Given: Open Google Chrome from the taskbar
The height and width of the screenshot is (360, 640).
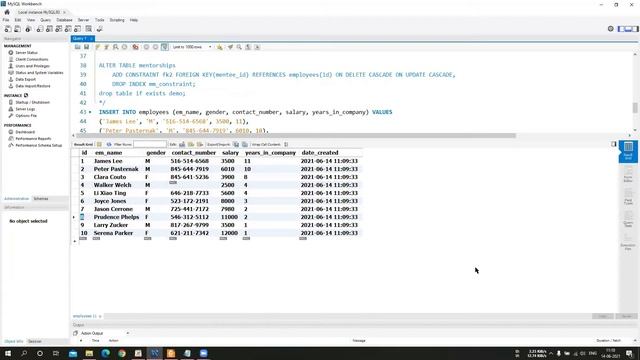Looking at the screenshot, I should pyautogui.click(x=122, y=353).
